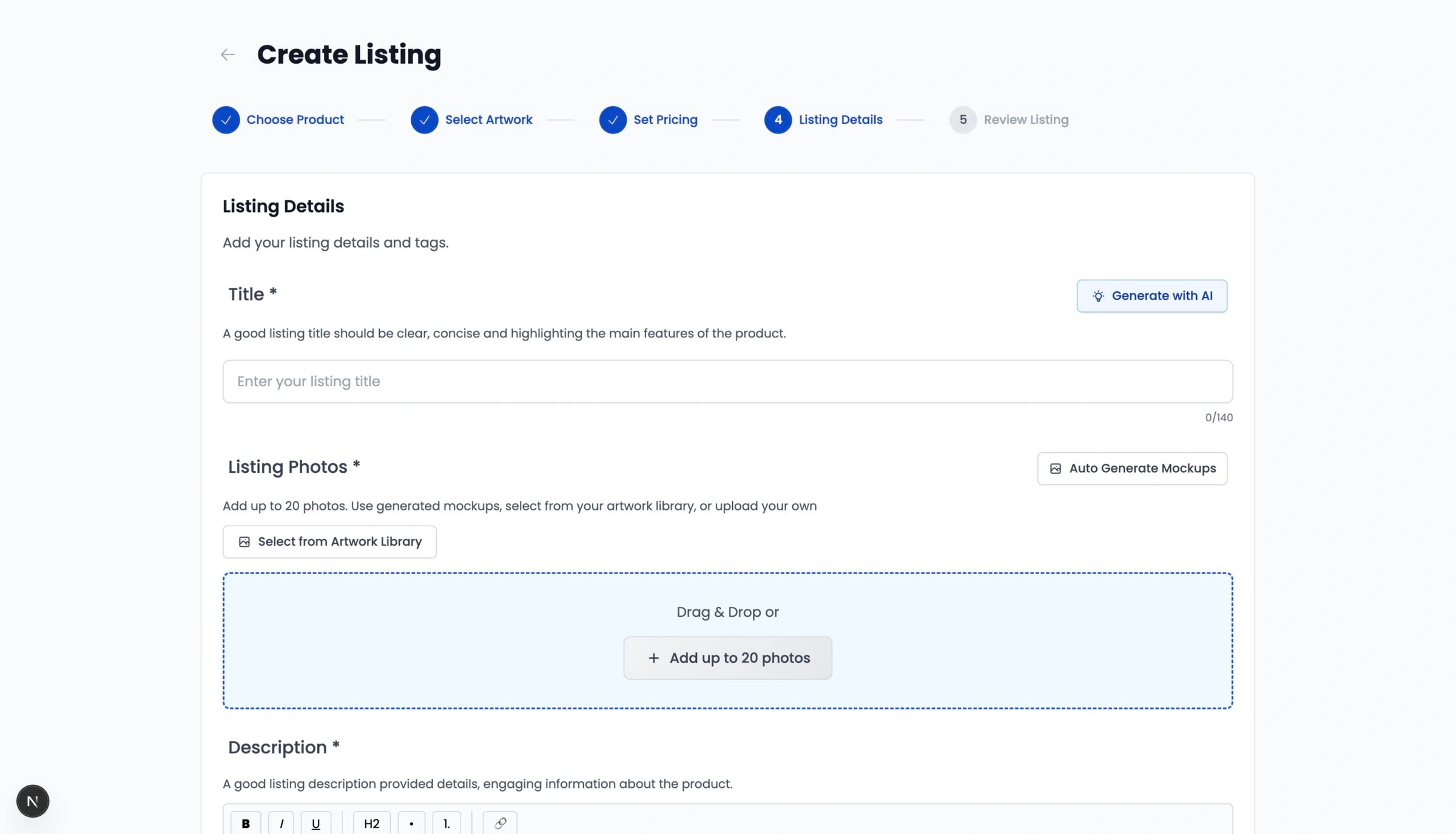Image resolution: width=1456 pixels, height=834 pixels.
Task: Click the image icon on Auto Generate Mockups
Action: point(1056,468)
